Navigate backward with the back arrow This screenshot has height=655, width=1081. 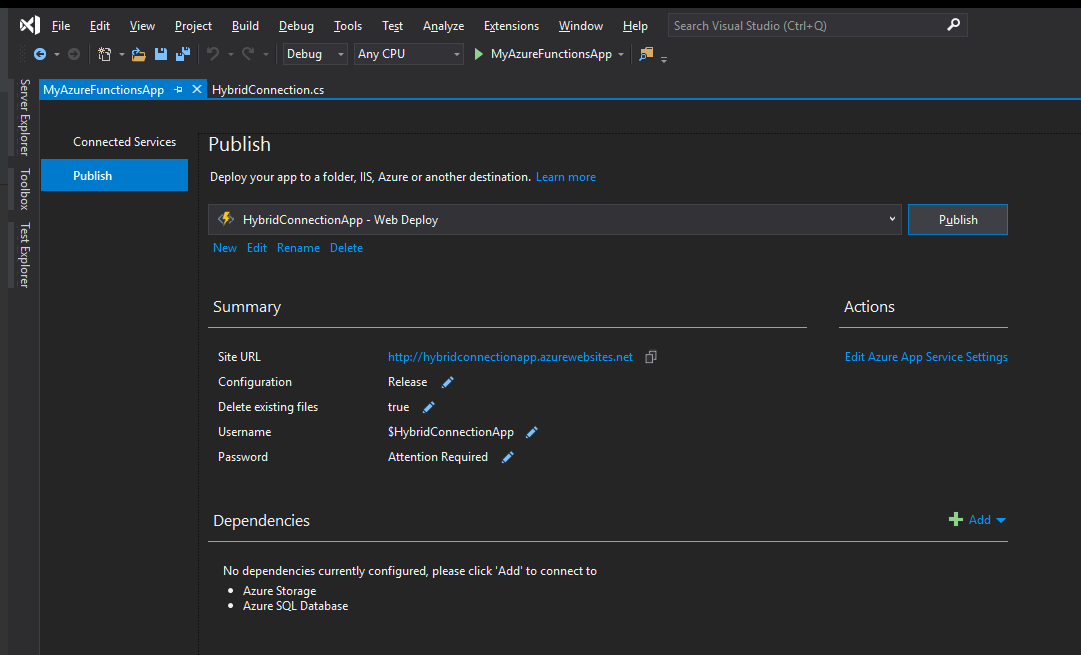(40, 54)
